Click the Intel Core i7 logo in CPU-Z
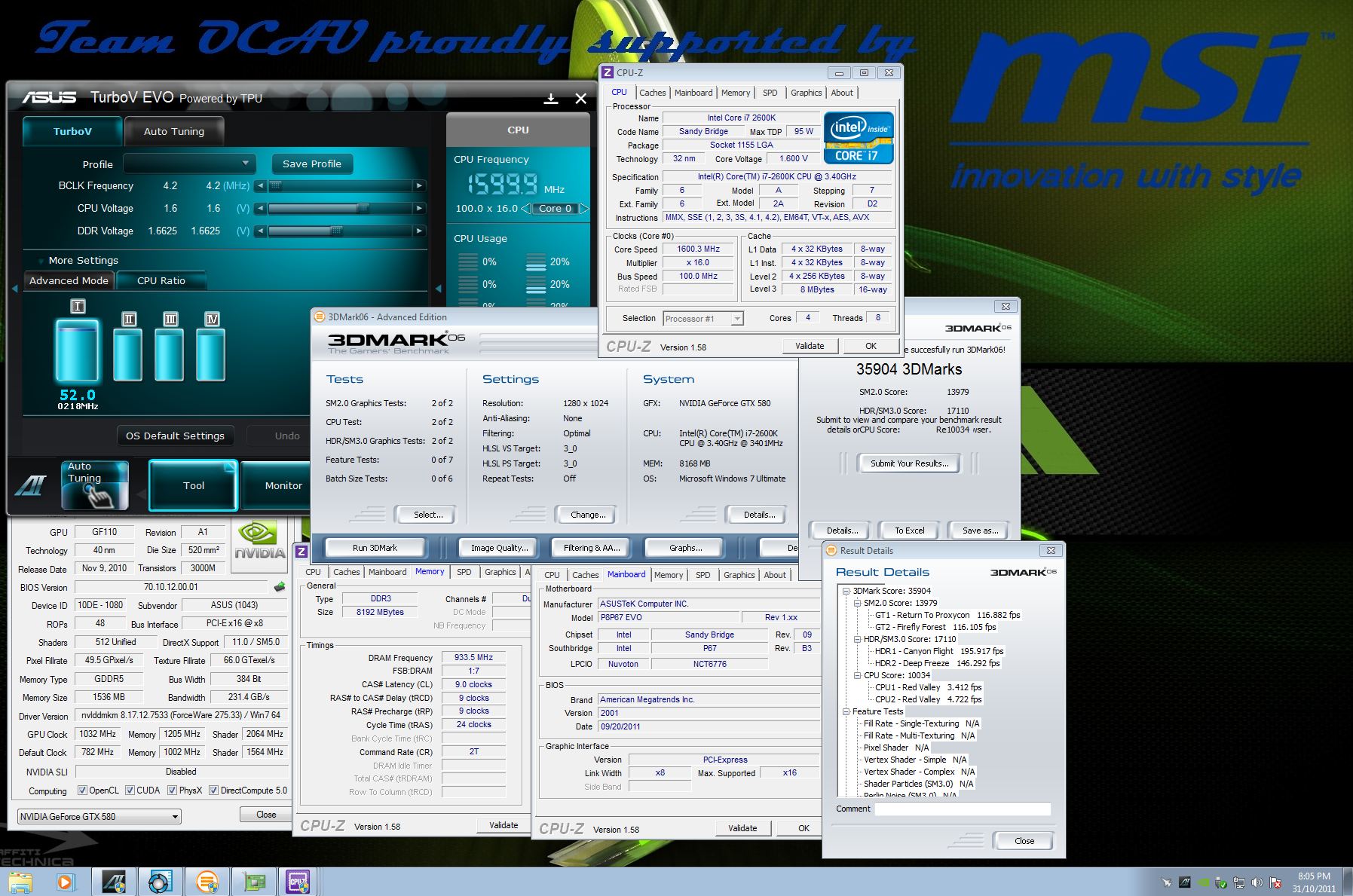 859,138
